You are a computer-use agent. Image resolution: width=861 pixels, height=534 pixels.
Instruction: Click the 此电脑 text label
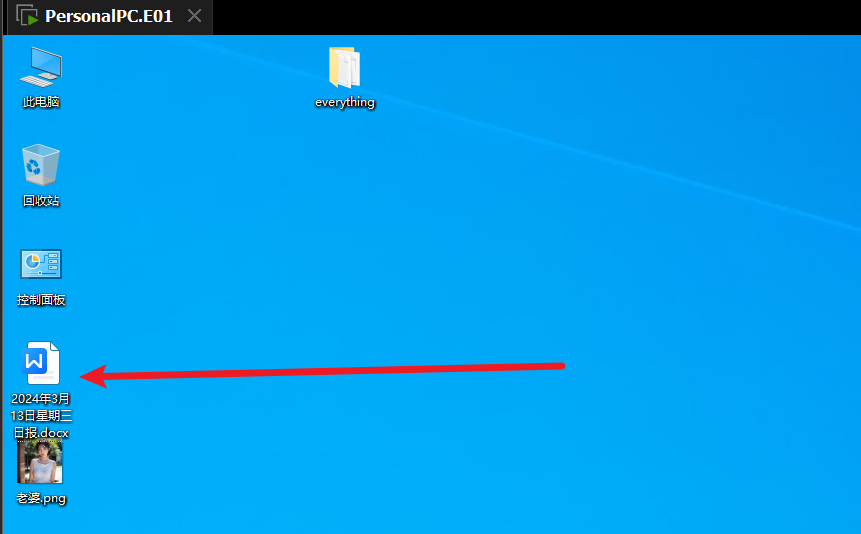(x=41, y=102)
